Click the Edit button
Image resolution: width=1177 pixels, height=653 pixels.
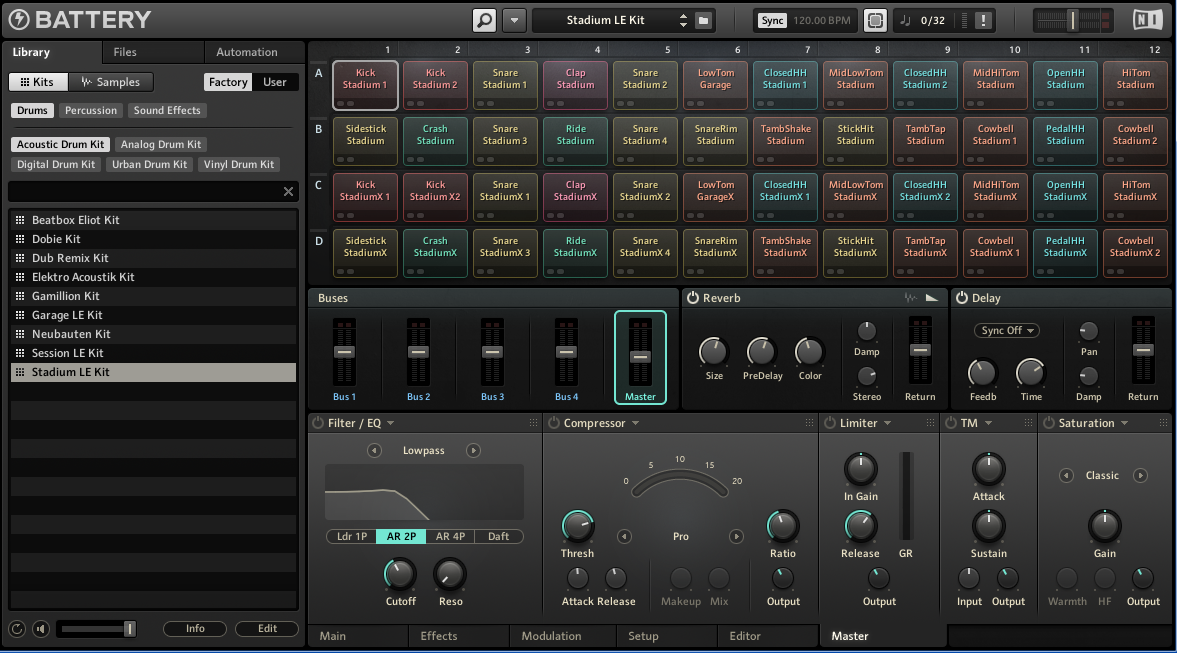pyautogui.click(x=267, y=629)
